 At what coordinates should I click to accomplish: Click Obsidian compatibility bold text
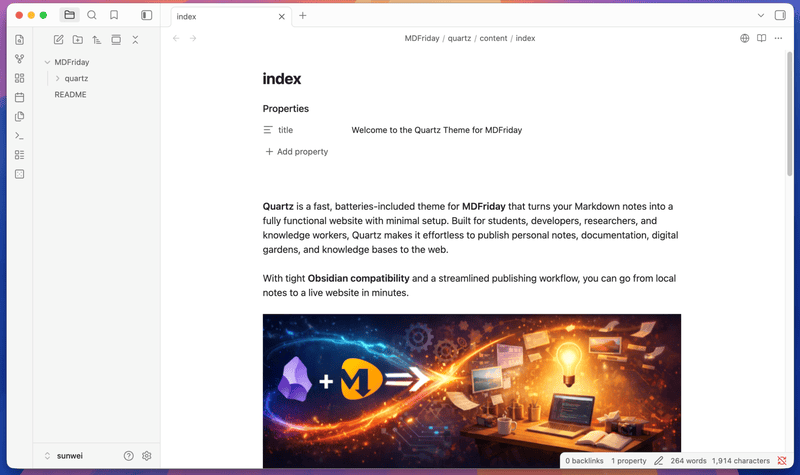pyautogui.click(x=358, y=279)
